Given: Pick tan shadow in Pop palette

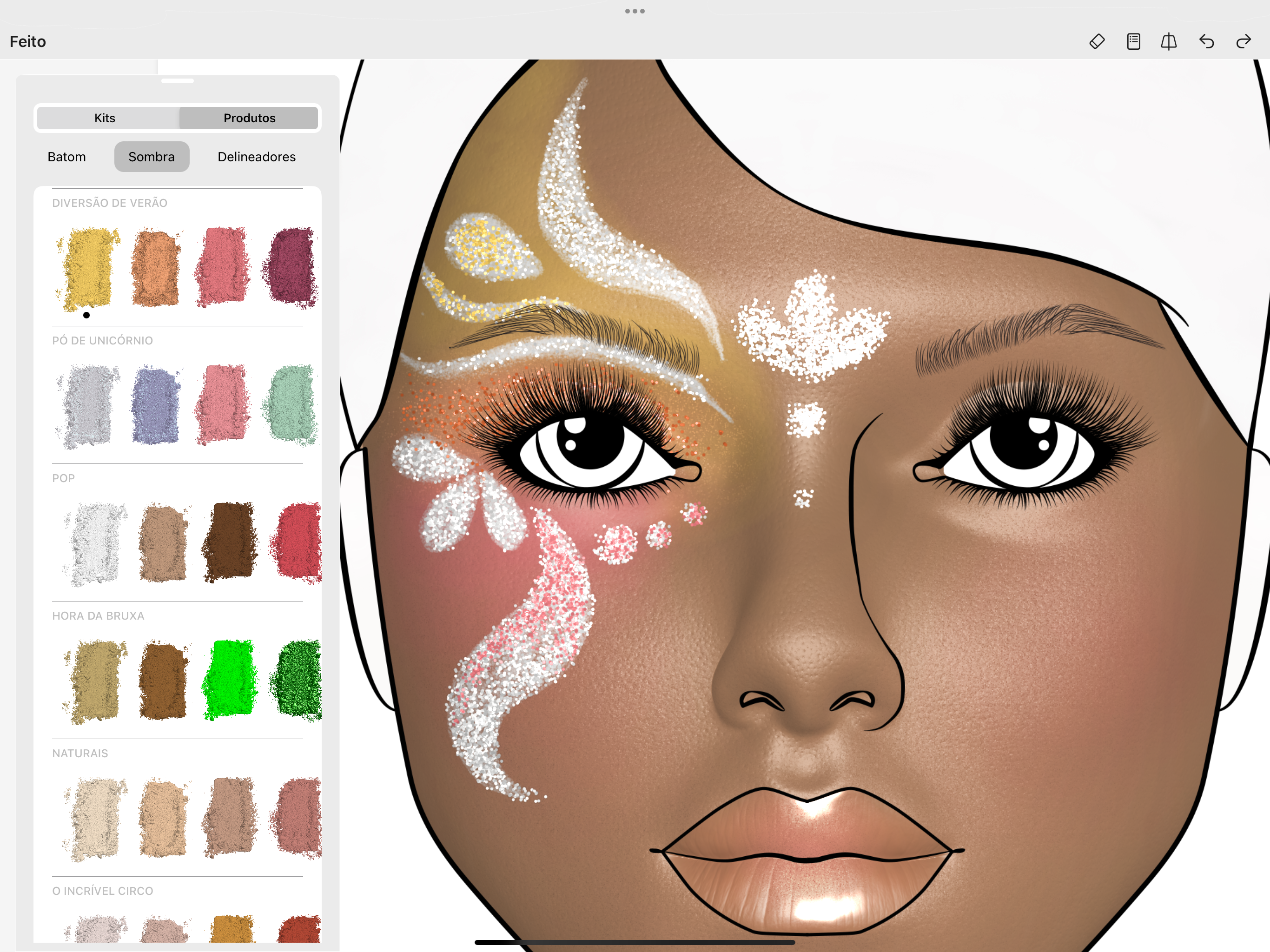Looking at the screenshot, I should (163, 542).
